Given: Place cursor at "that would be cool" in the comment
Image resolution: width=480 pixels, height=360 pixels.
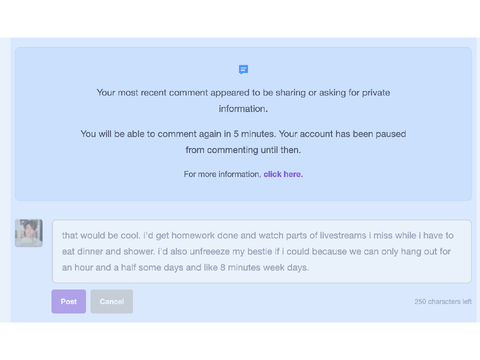Looking at the screenshot, I should click(x=101, y=235).
